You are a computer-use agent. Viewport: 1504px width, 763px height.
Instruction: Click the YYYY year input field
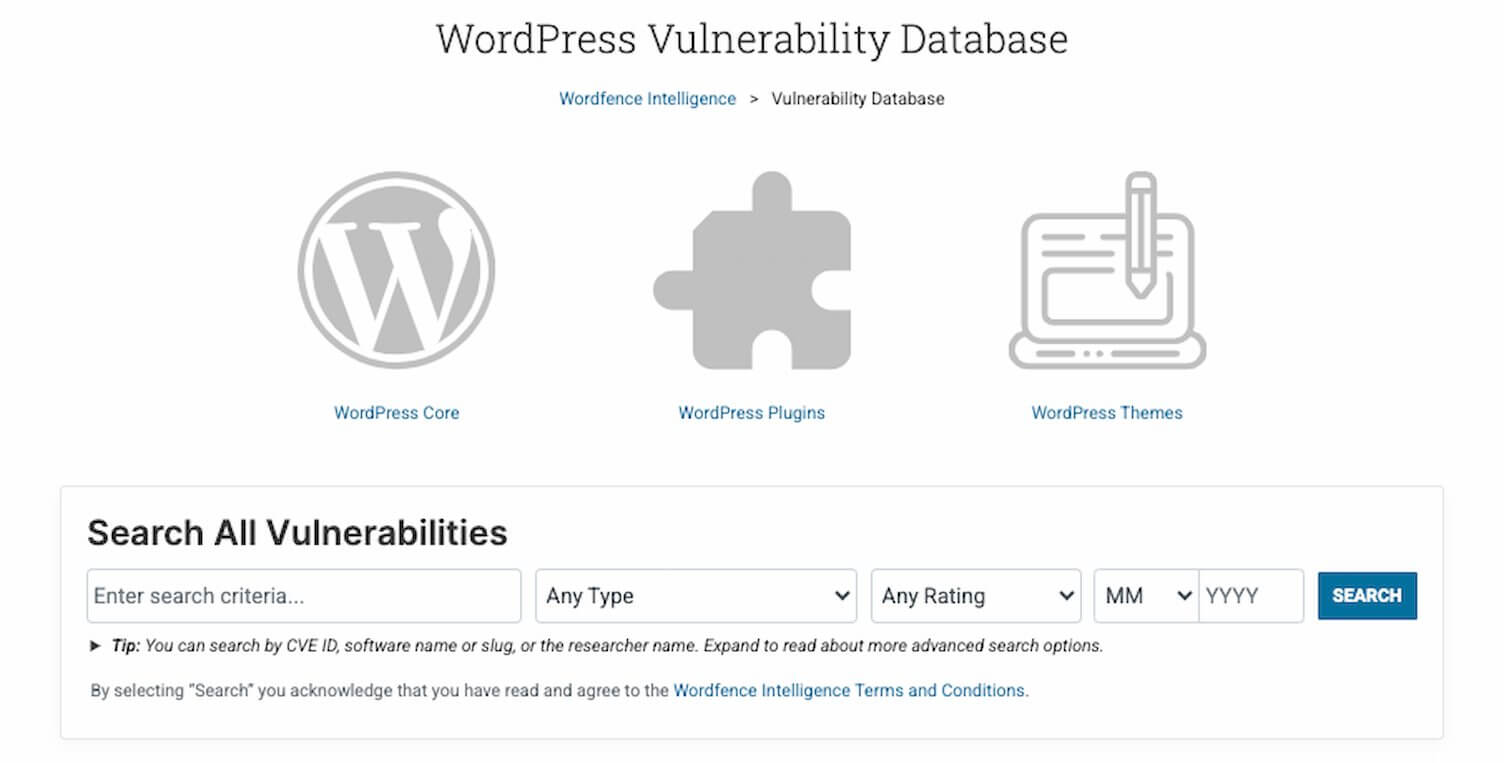[x=1251, y=596]
